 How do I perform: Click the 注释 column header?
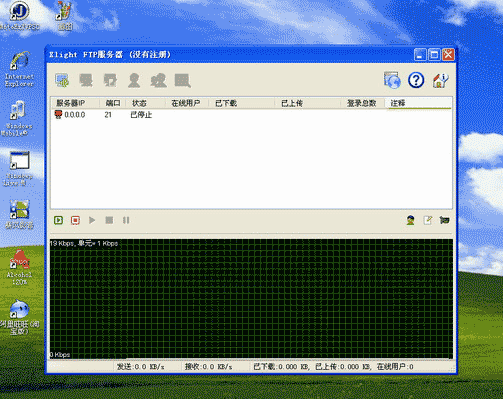418,103
